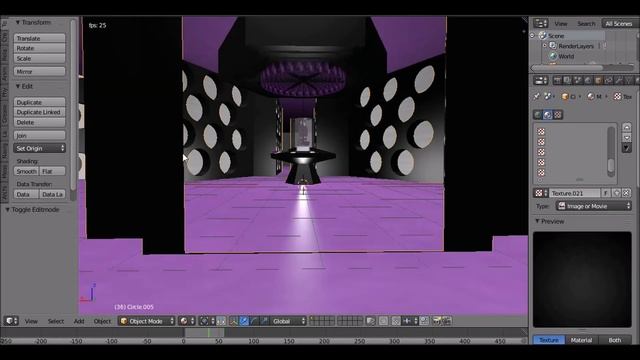Edit the Texture.021 name field
640x360 pixels.
pyautogui.click(x=575, y=193)
